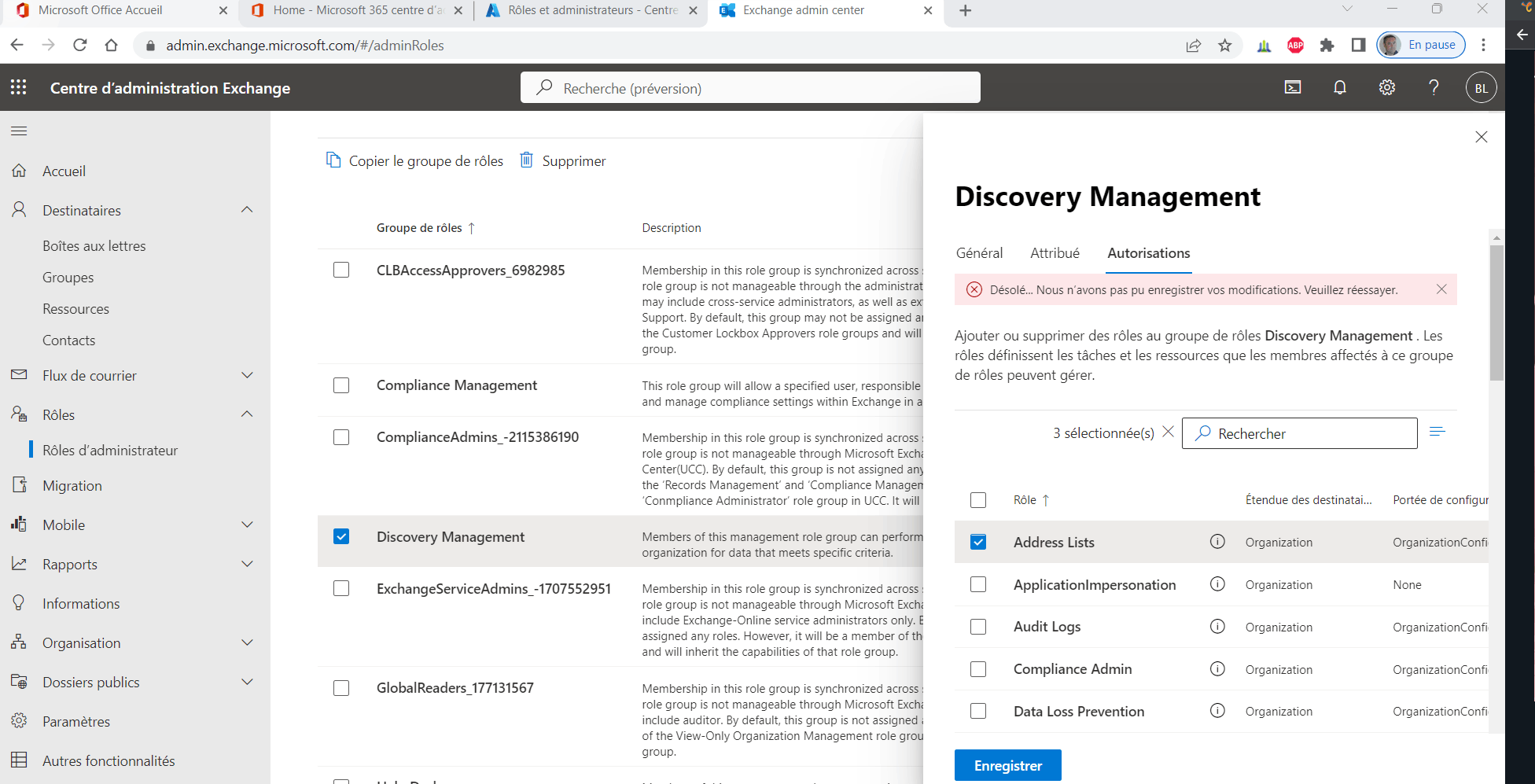This screenshot has width=1535, height=784.
Task: Open the filter options icon beside search
Action: 1437,432
